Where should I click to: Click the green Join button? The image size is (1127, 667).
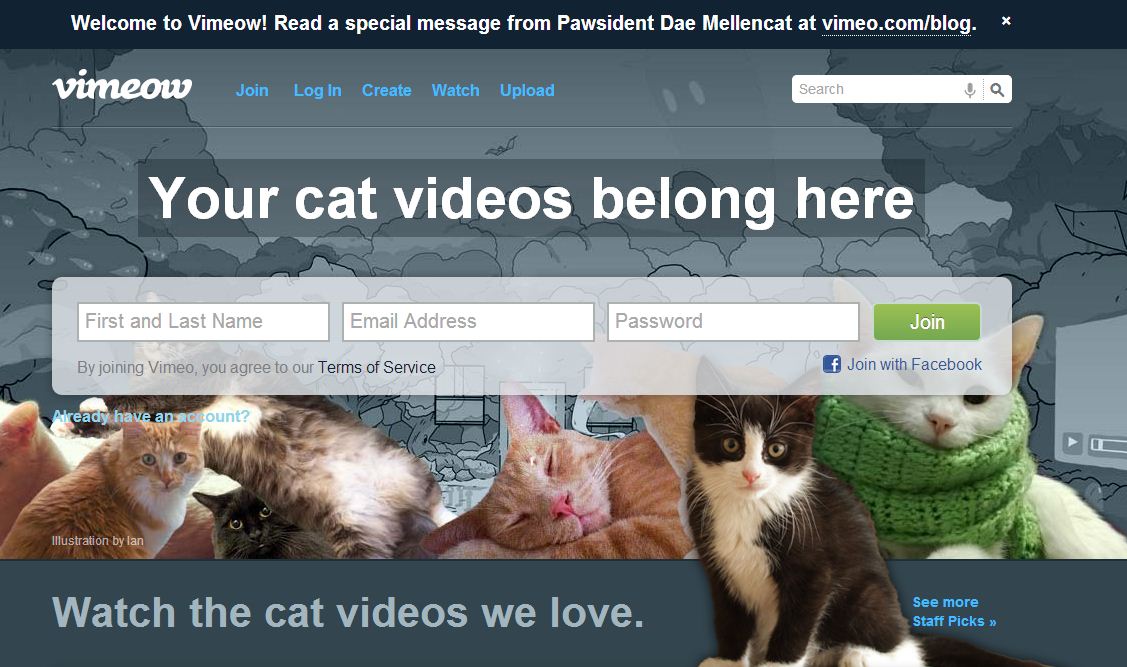[927, 322]
